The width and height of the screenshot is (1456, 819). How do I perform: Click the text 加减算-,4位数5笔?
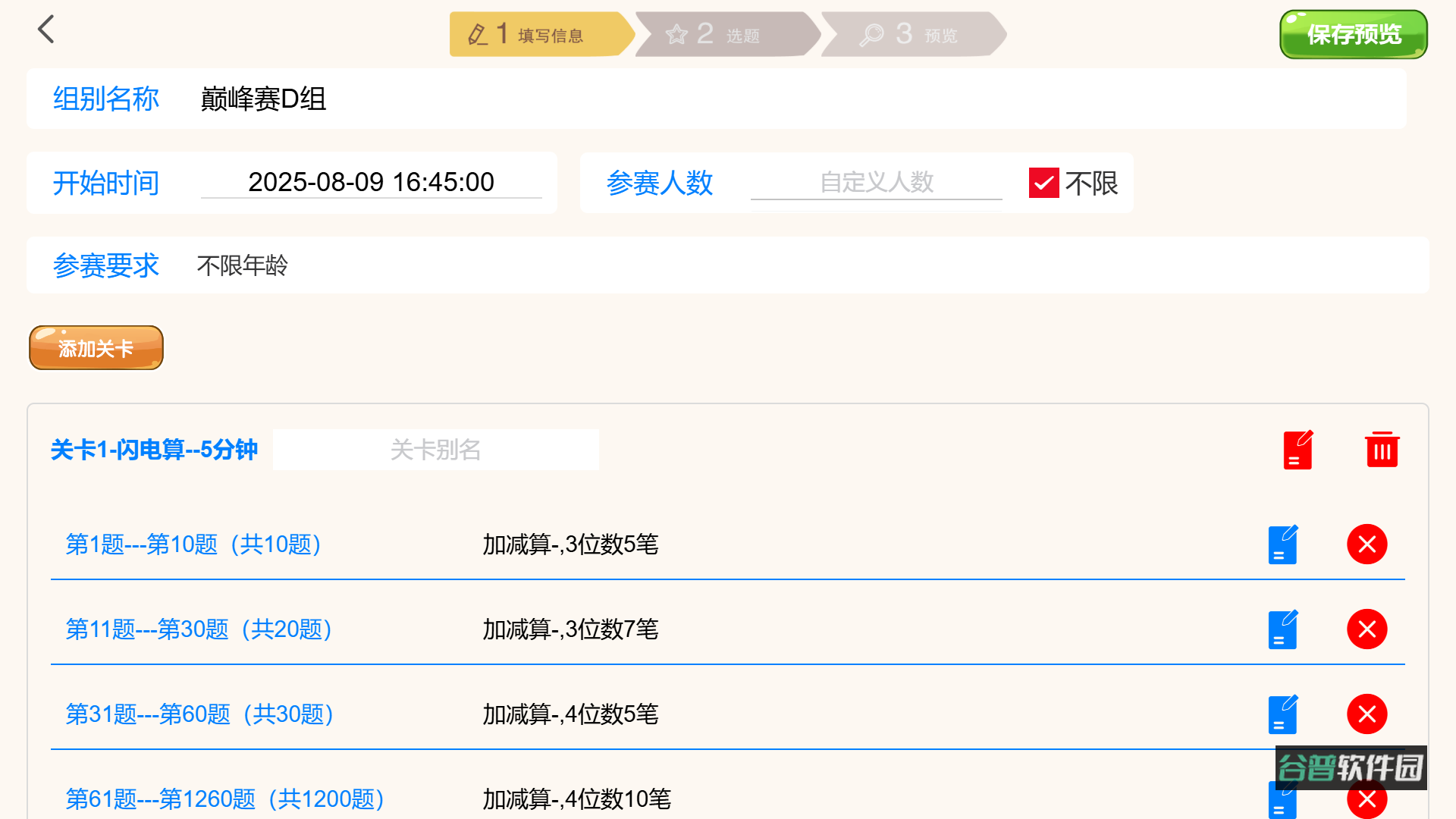coord(571,714)
